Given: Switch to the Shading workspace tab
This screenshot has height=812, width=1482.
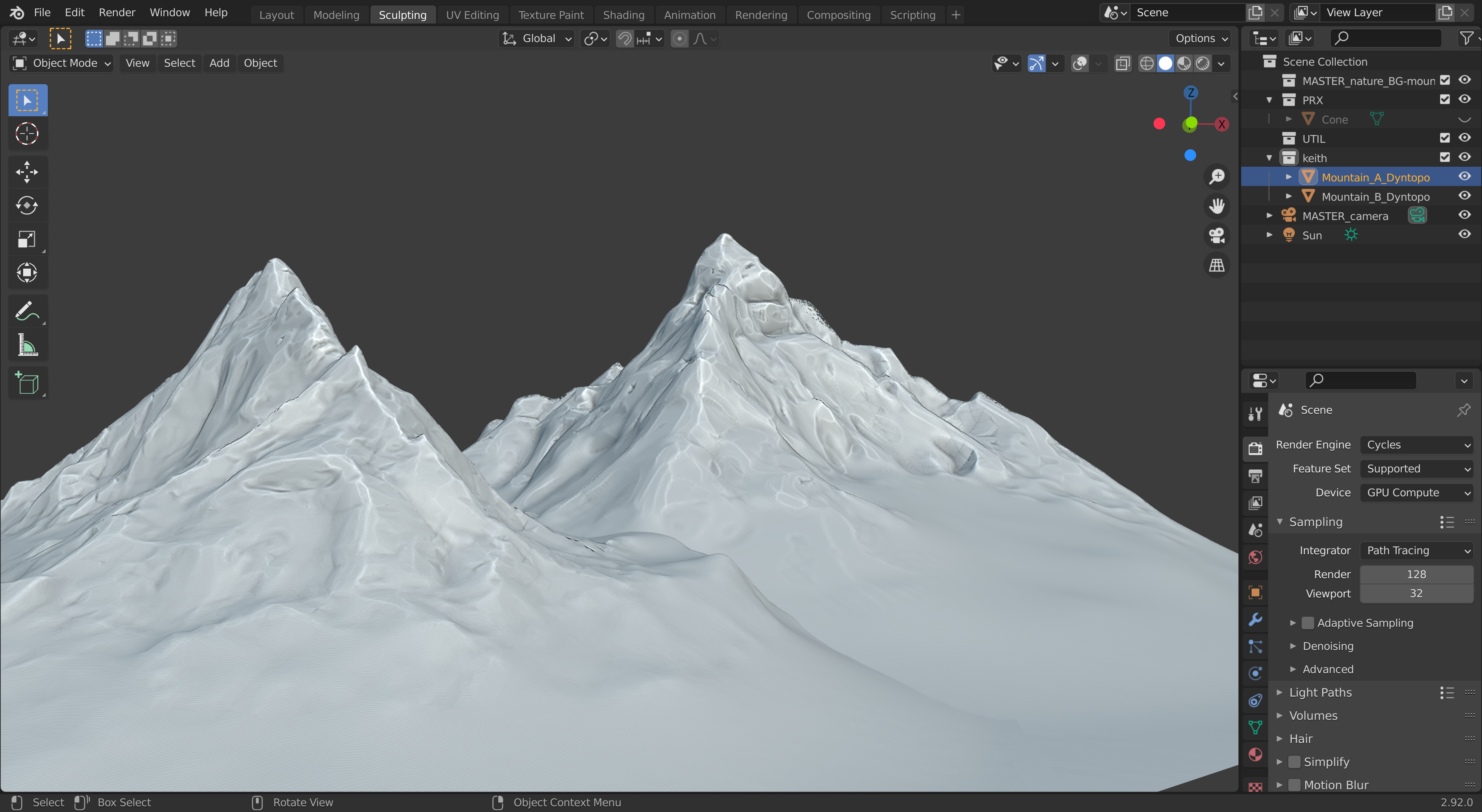Looking at the screenshot, I should pos(624,15).
